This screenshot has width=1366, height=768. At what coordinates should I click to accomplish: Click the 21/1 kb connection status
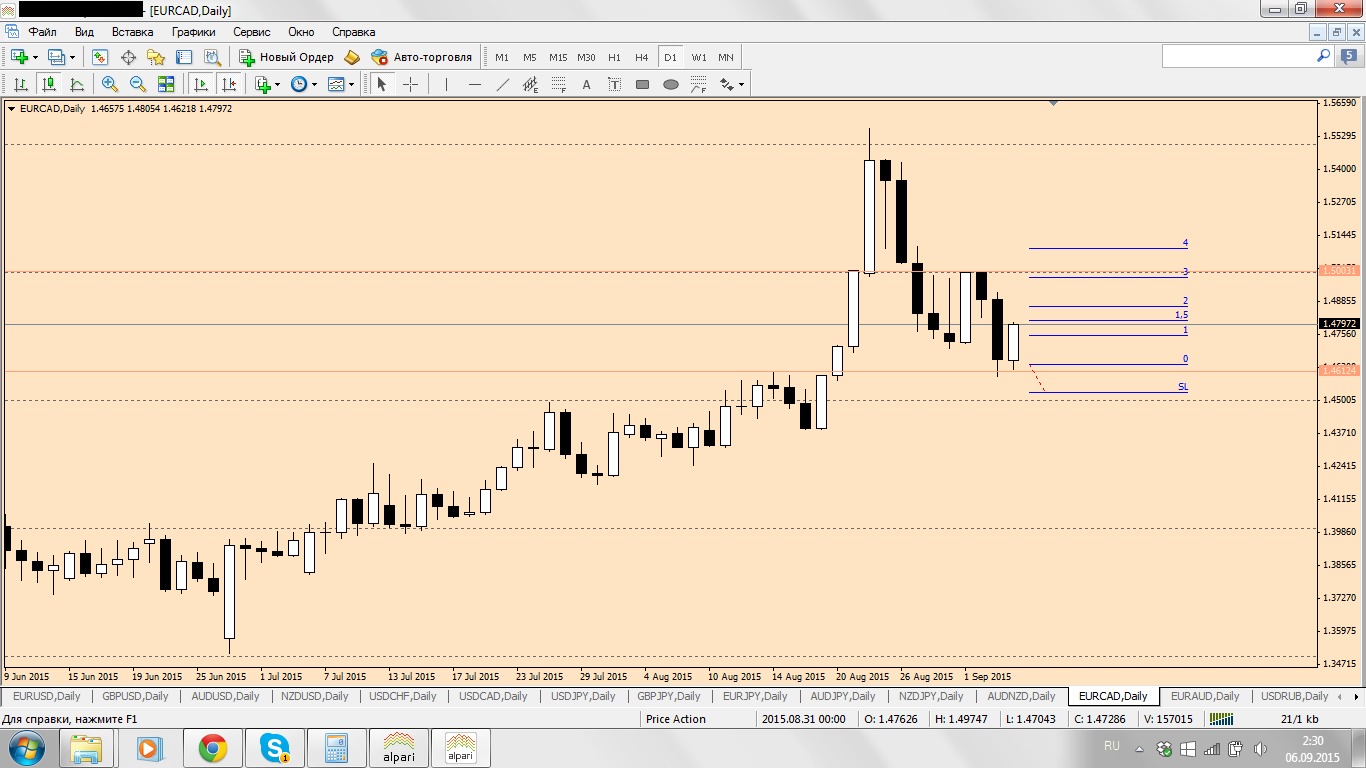pyautogui.click(x=1299, y=719)
